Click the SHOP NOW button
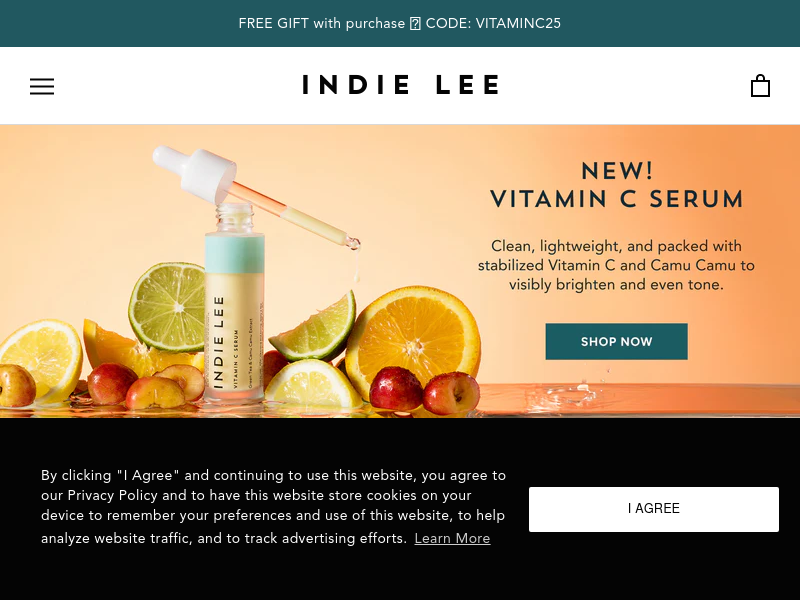Image resolution: width=800 pixels, height=600 pixels. point(616,341)
